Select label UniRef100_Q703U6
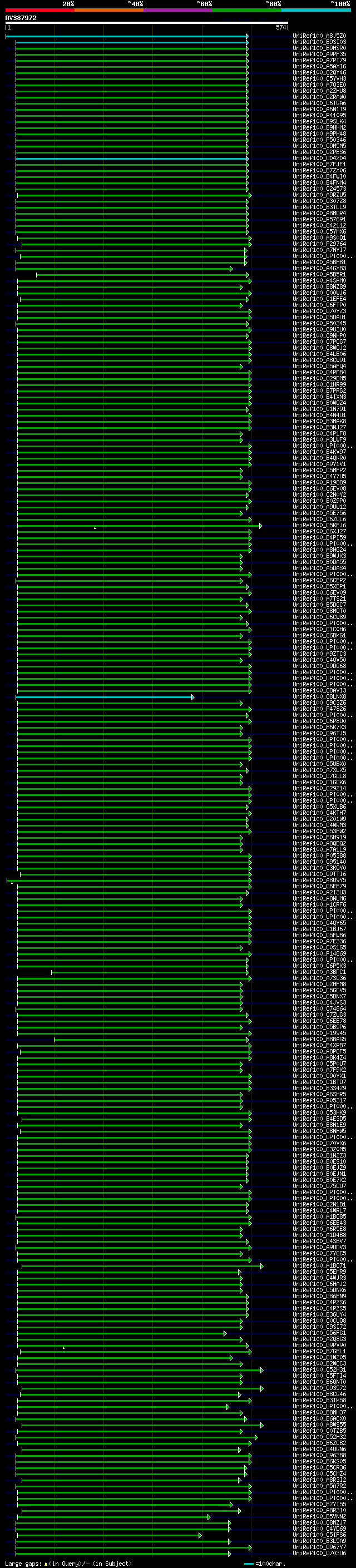Image resolution: width=356 pixels, height=1568 pixels. 319,1554
